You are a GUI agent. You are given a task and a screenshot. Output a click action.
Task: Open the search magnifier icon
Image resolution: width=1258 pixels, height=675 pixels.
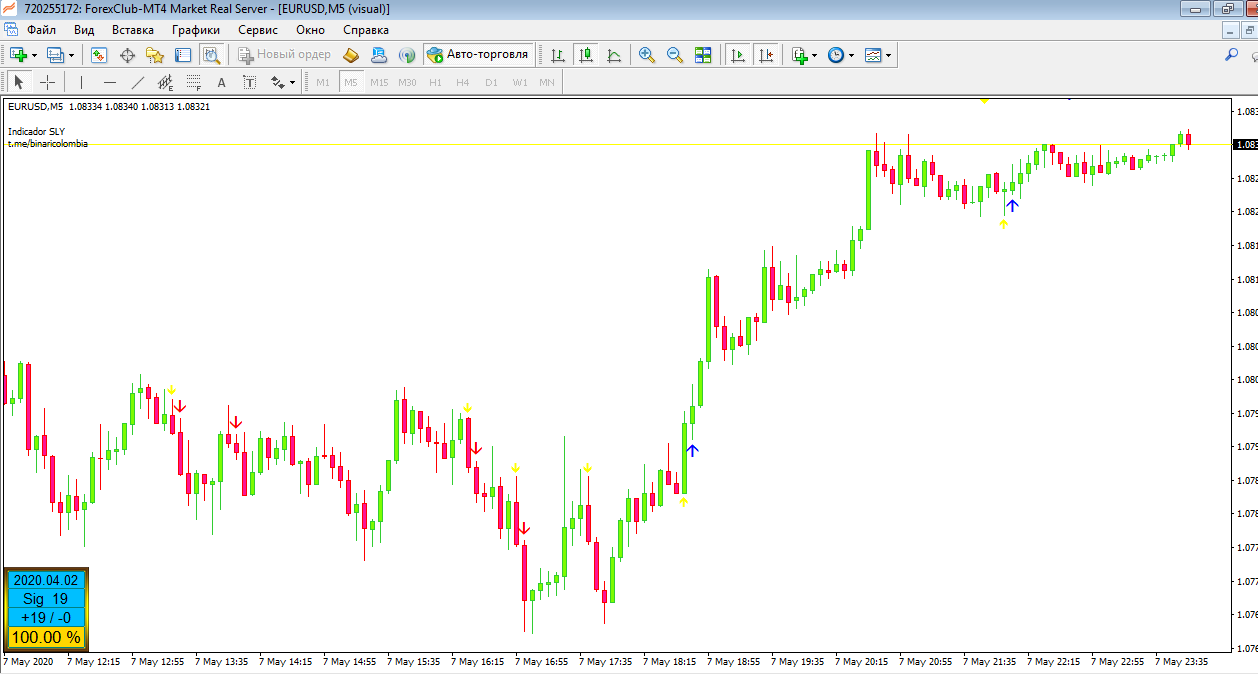click(1231, 55)
